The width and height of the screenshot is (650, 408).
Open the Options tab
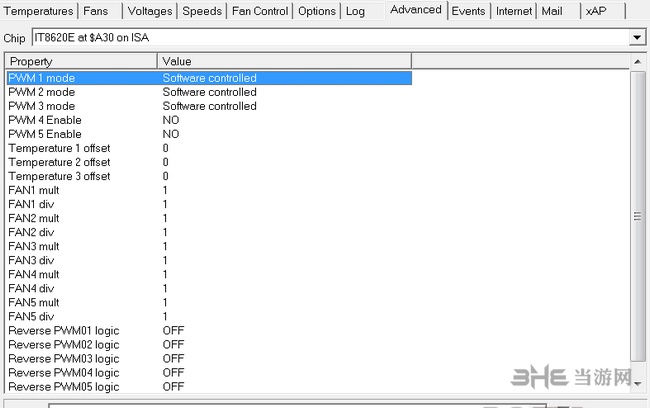(x=317, y=11)
